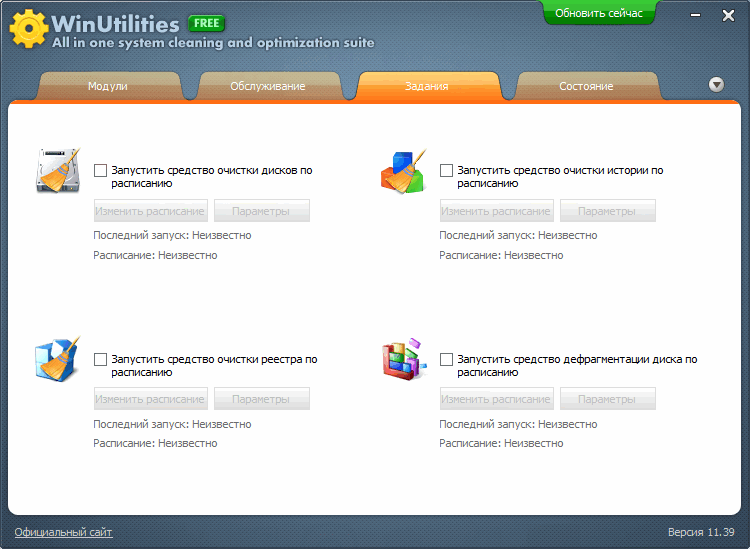Click 'Запустить средство очистки дисков по расписанию' label
This screenshot has height=549, width=750.
click(x=212, y=177)
